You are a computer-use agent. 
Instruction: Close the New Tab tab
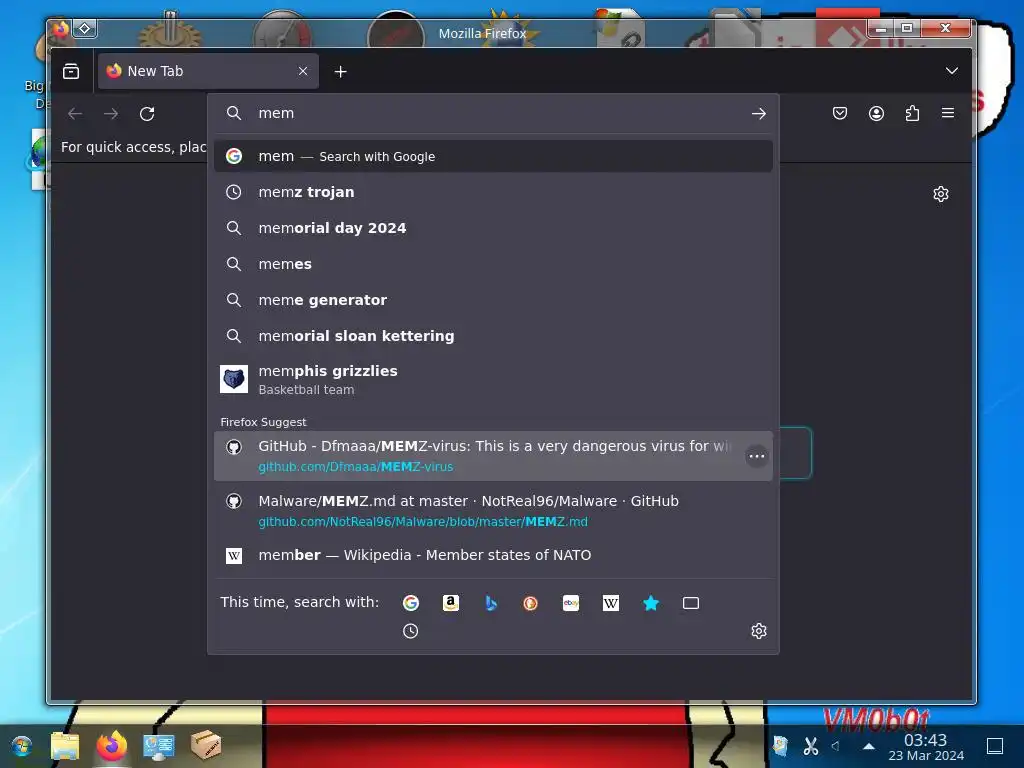(303, 71)
